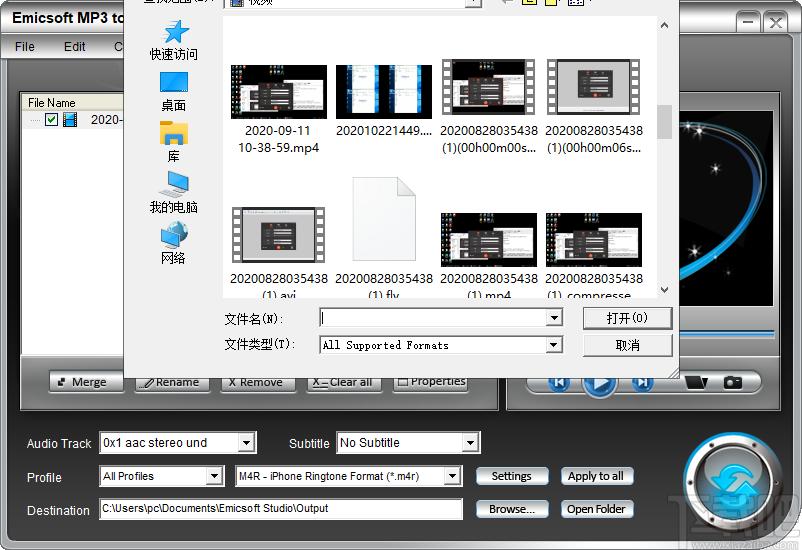Open the Edit menu
This screenshot has height=550, width=802.
pyautogui.click(x=75, y=47)
